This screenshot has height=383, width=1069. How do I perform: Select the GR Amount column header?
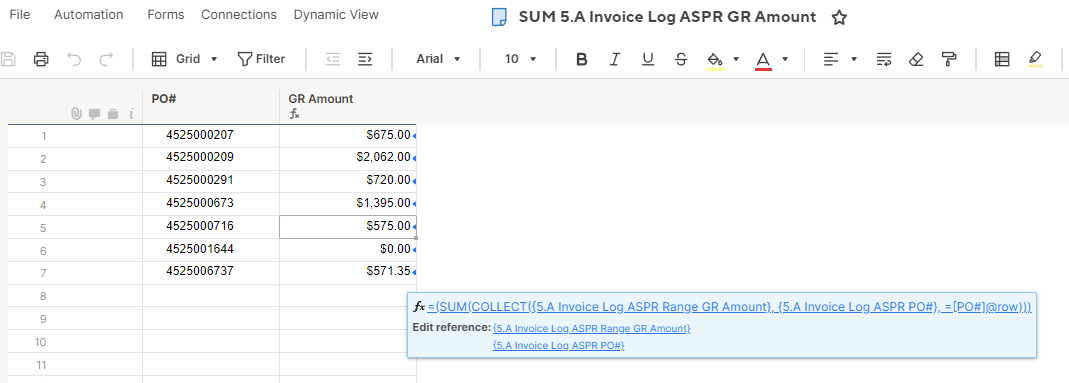pyautogui.click(x=348, y=107)
